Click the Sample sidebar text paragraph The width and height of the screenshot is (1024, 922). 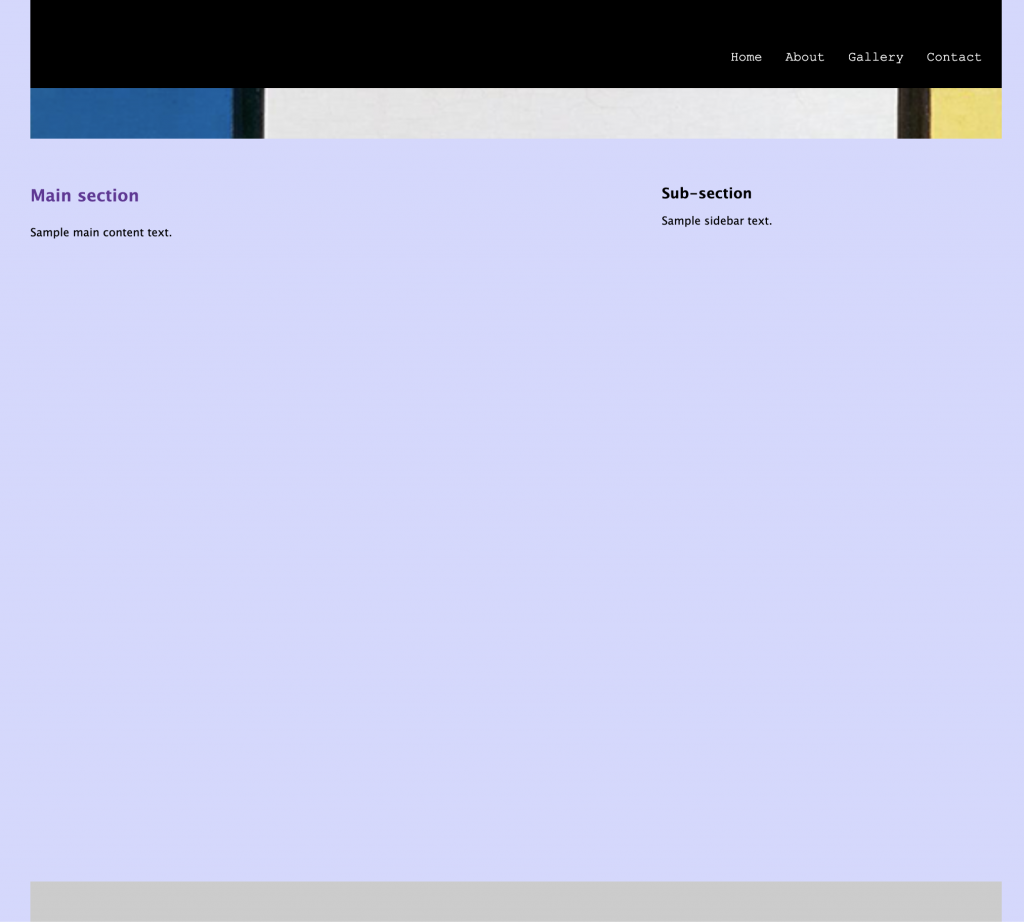716,221
